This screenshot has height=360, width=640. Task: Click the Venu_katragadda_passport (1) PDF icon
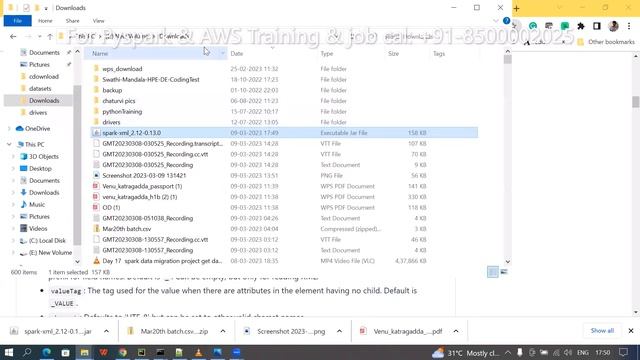pyautogui.click(x=96, y=186)
